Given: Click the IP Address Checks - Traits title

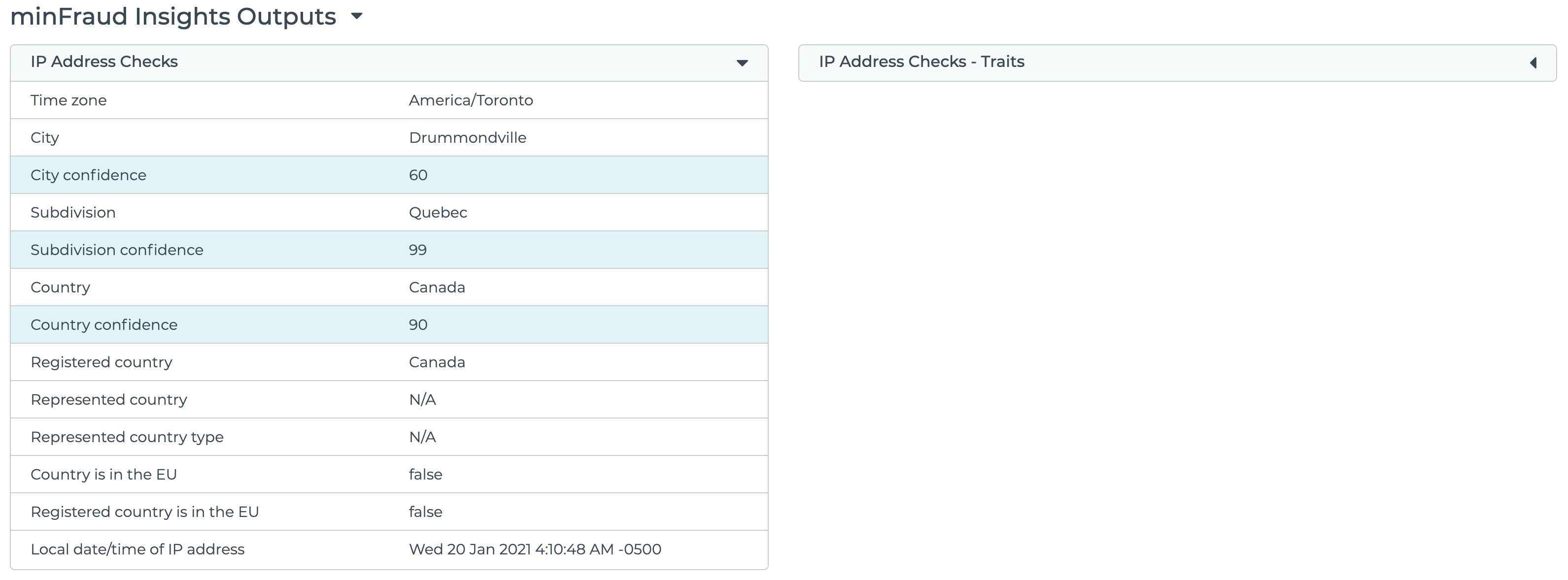Looking at the screenshot, I should [x=921, y=62].
